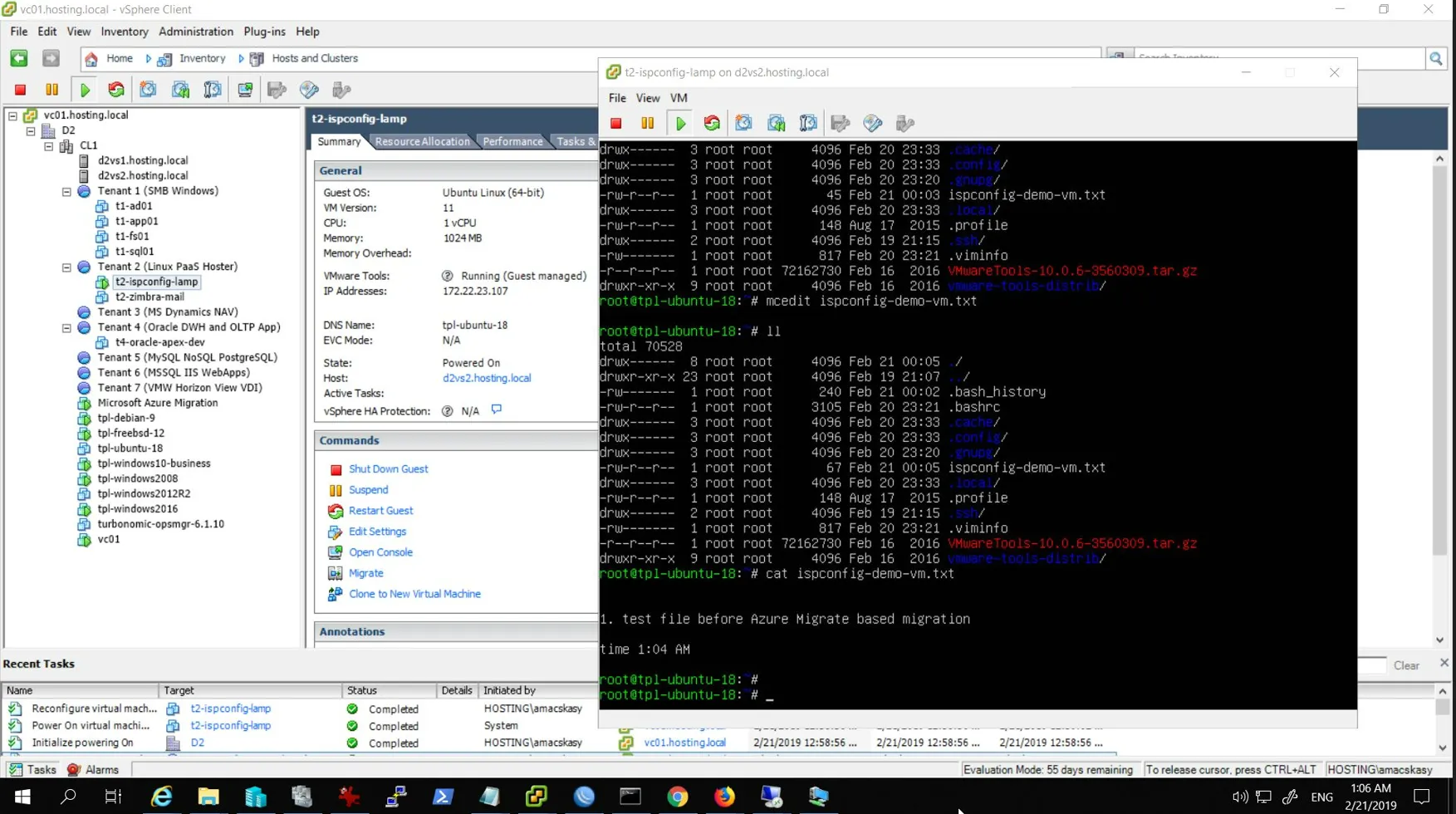Screen dimensions: 1456x814
Task: Select turbonomic-opsmgr-6.1.10 in inventory tree
Action: [x=161, y=524]
